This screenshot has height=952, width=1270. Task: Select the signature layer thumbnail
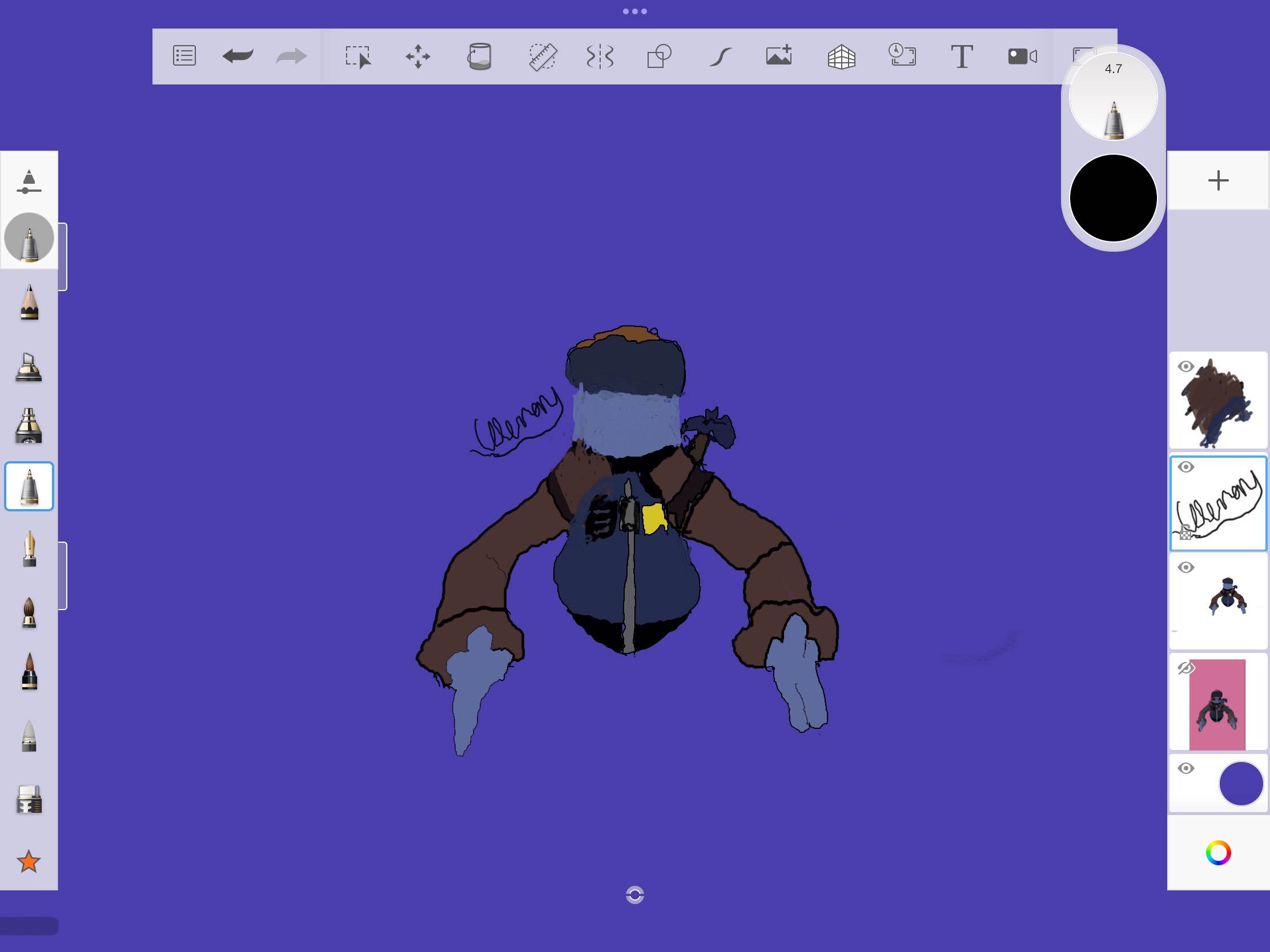(1219, 503)
